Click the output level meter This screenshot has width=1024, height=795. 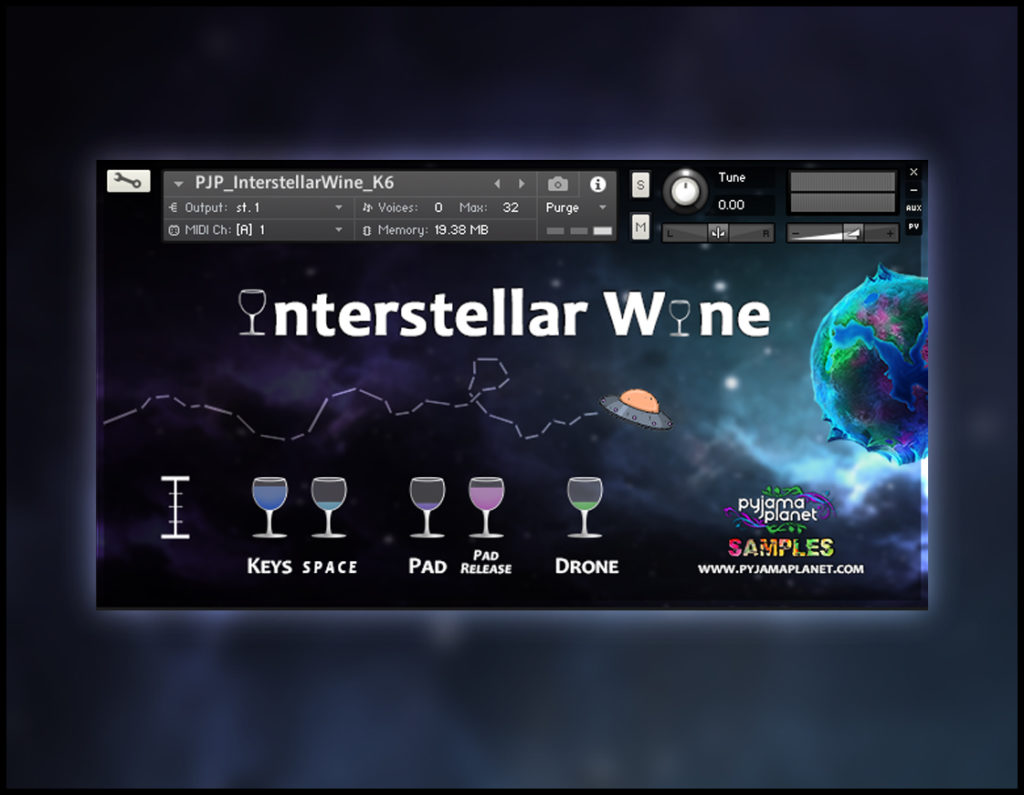[842, 192]
